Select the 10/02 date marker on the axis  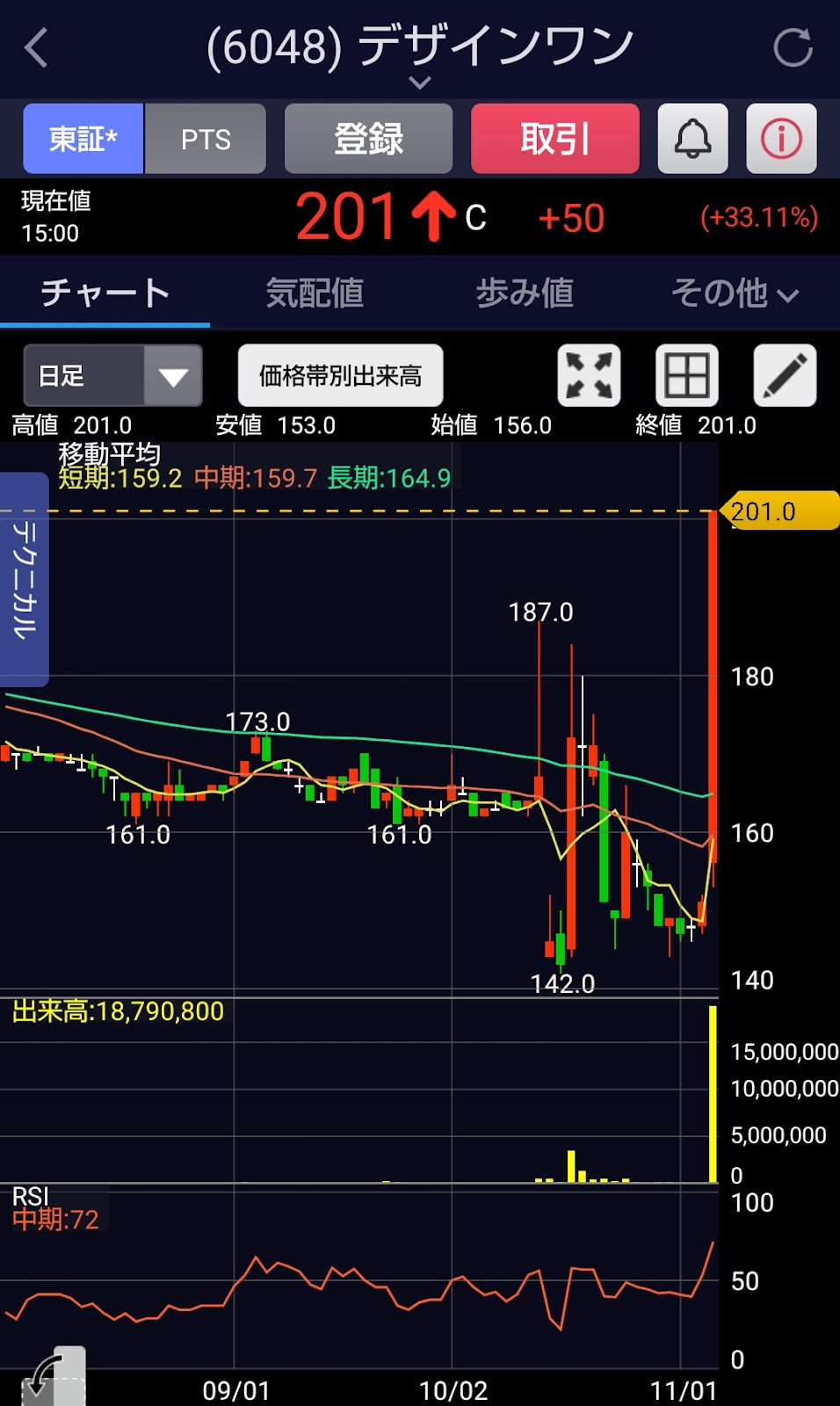click(453, 1391)
